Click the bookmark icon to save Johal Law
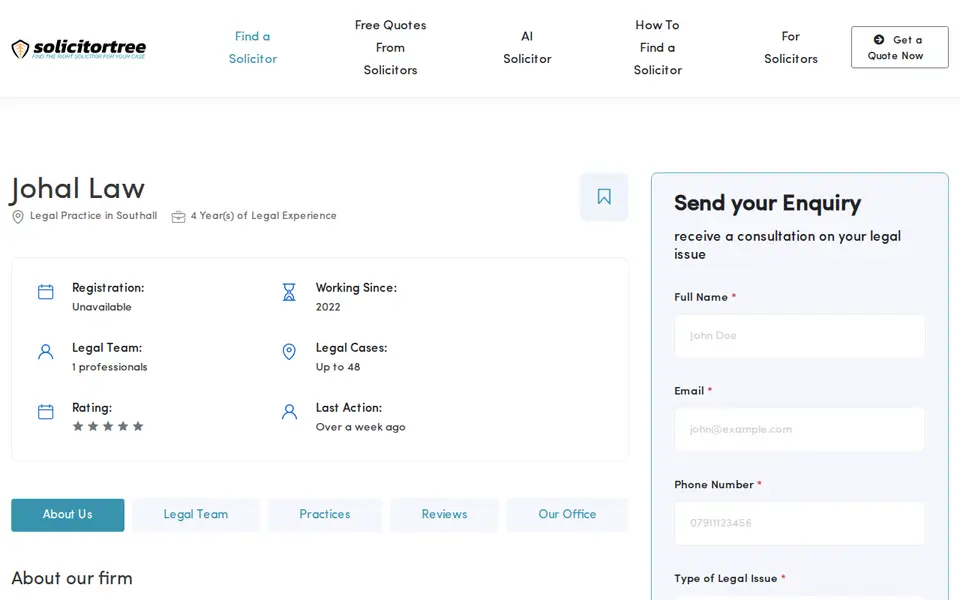960x600 pixels. 604,197
